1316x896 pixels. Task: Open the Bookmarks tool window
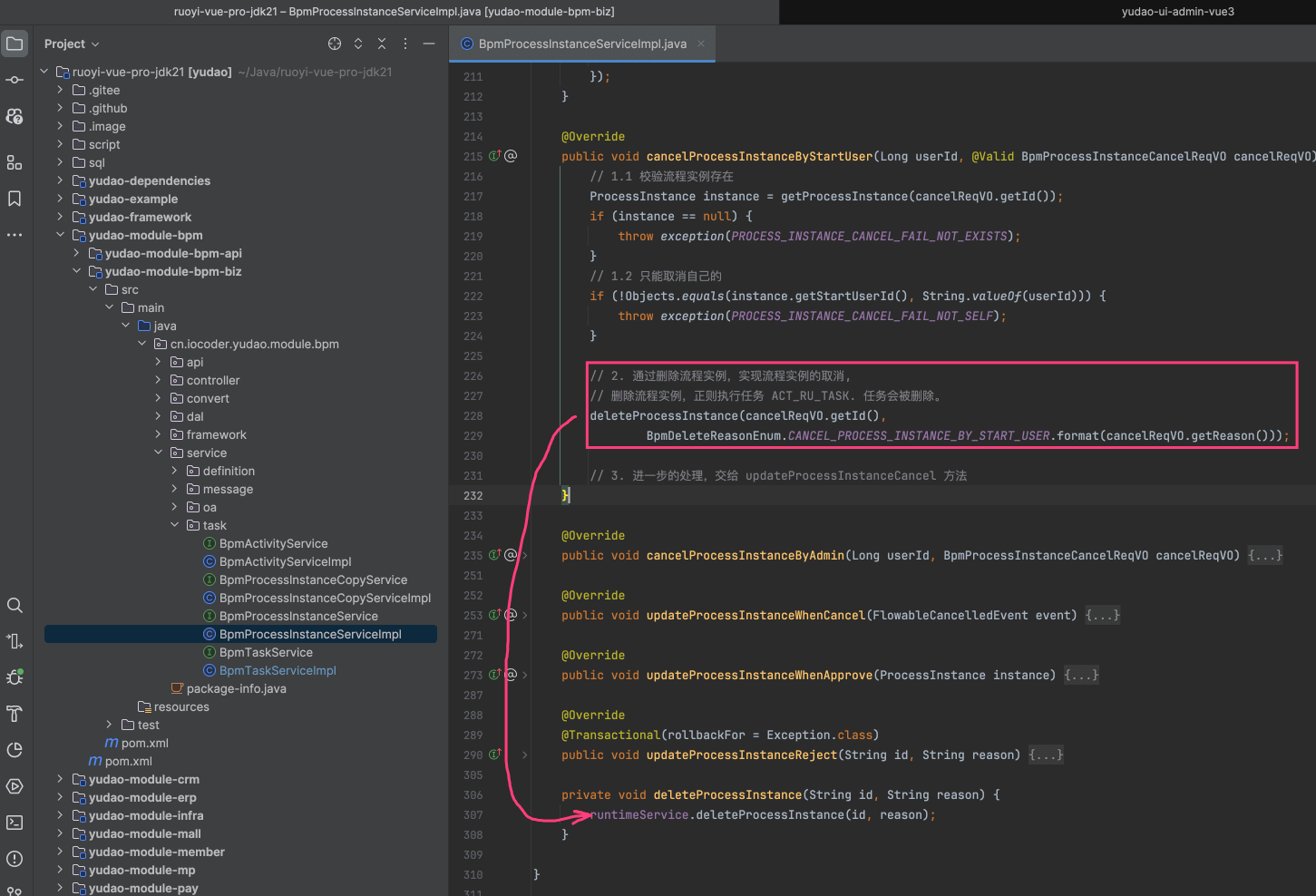click(x=15, y=199)
